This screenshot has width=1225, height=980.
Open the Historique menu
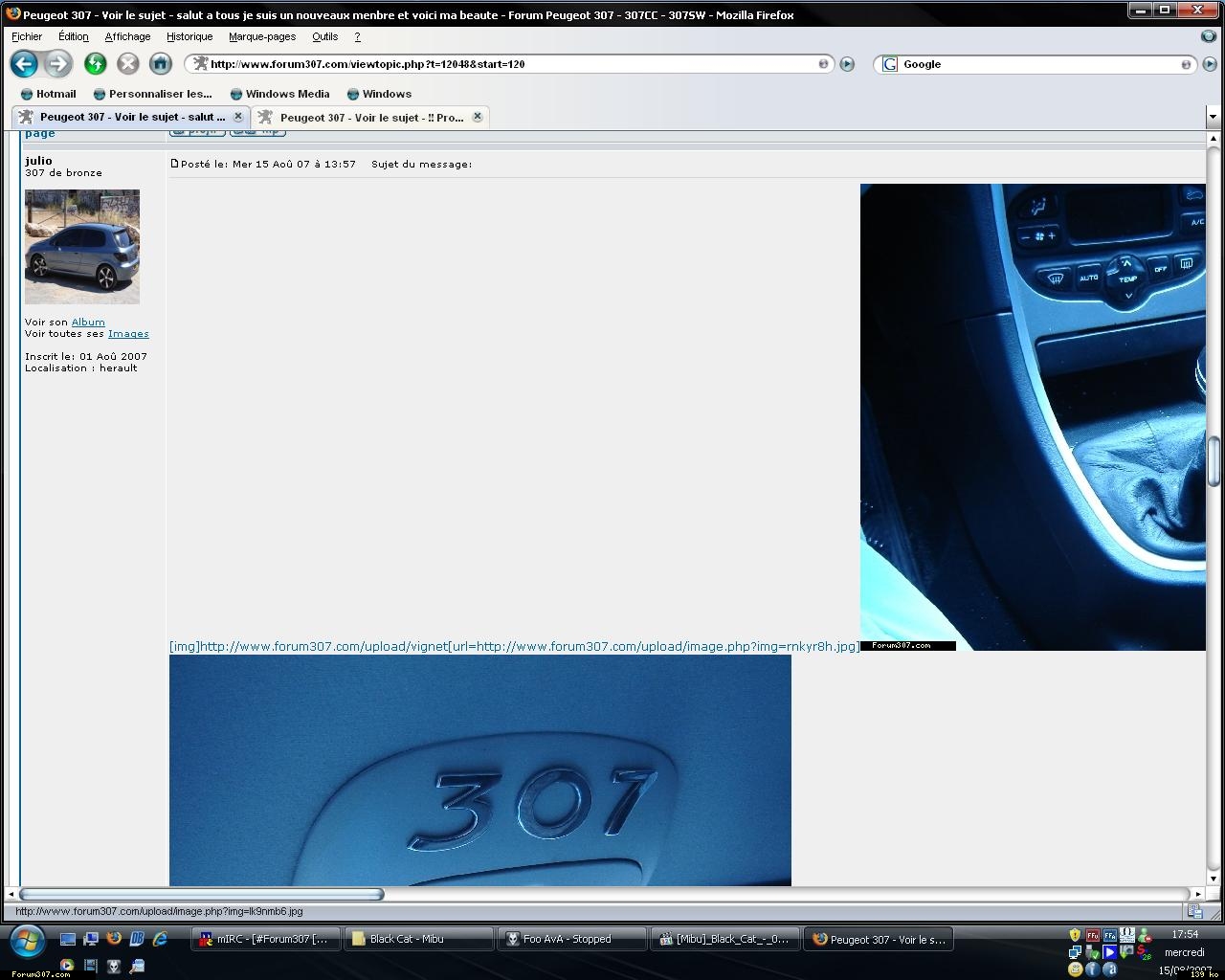tap(189, 36)
